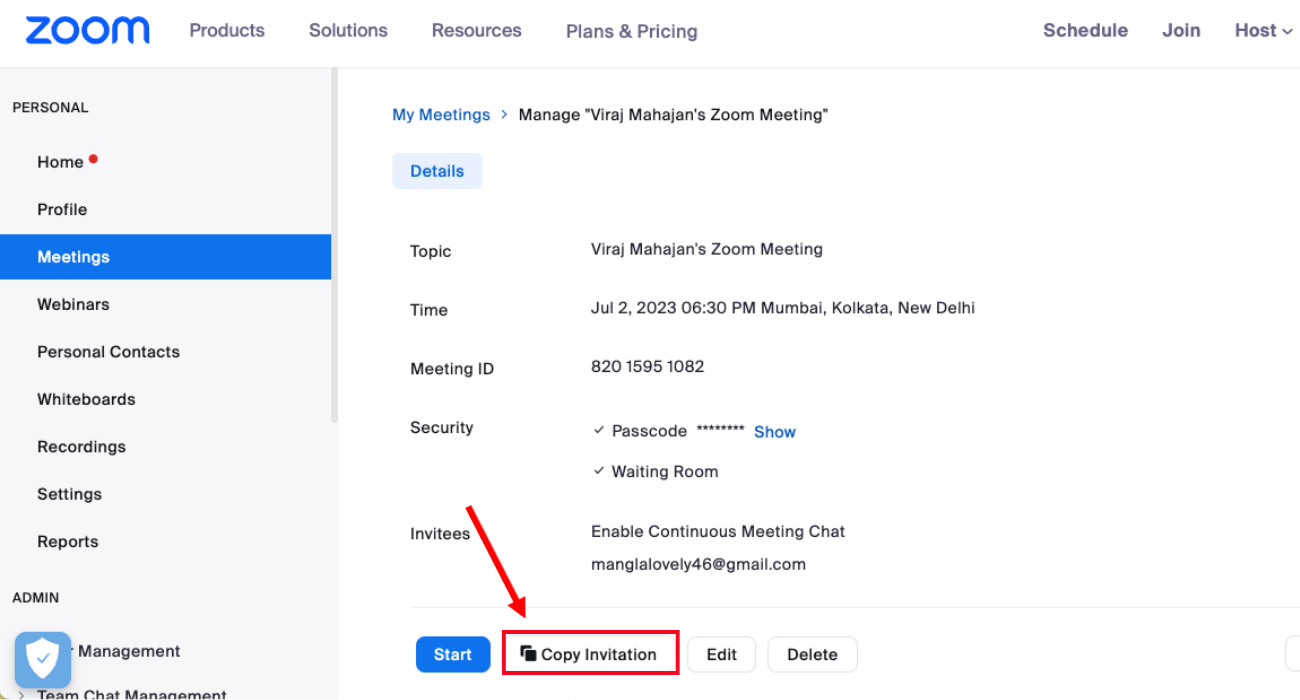This screenshot has width=1300, height=700.
Task: Click Enable Continuous Meeting Chat text
Action: [718, 531]
